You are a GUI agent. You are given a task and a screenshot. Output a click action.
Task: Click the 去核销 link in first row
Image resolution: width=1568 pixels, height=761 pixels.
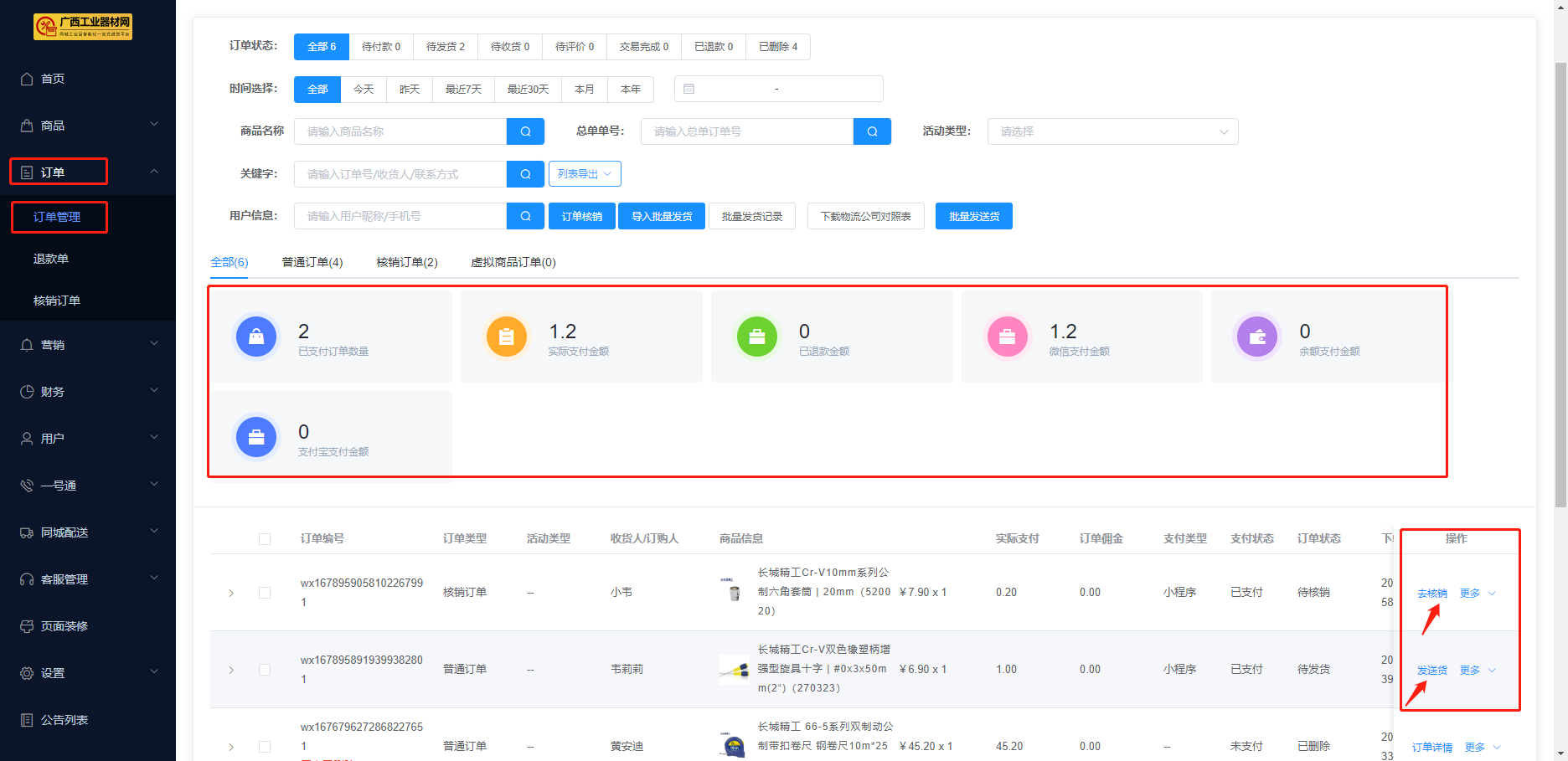[1431, 593]
